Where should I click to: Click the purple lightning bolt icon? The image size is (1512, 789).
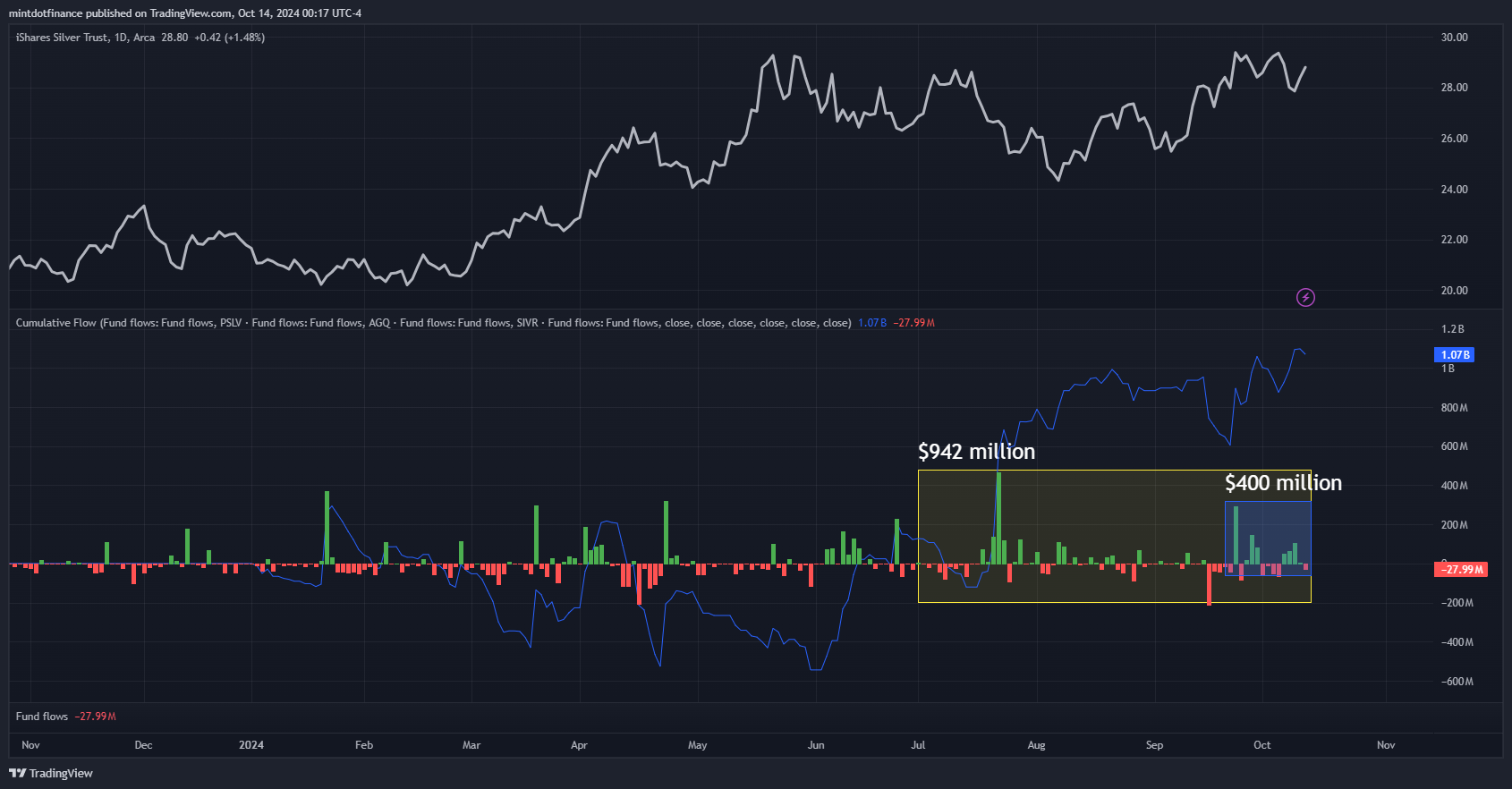click(x=1305, y=298)
